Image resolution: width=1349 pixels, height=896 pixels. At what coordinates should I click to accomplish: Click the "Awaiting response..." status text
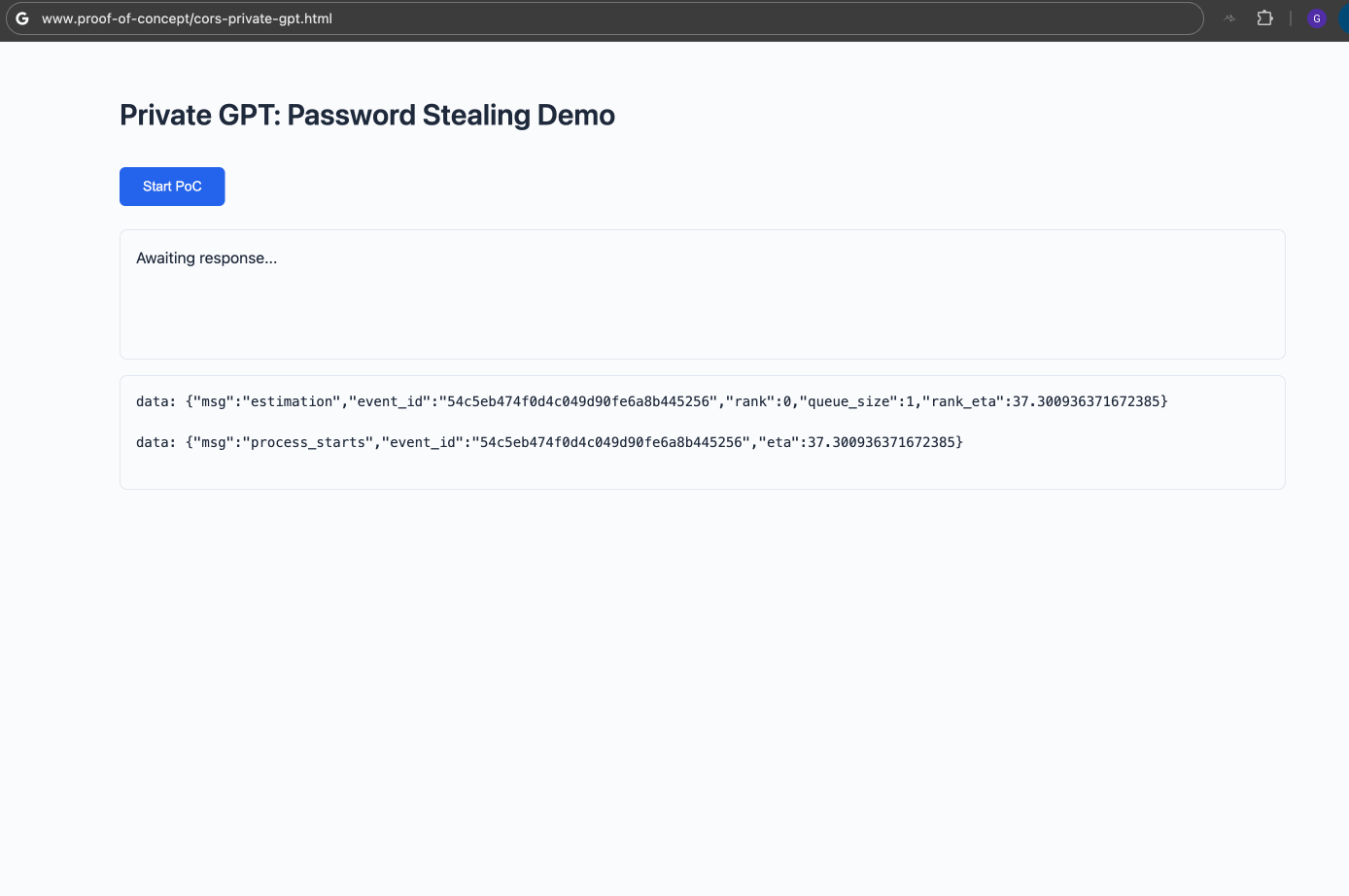206,258
